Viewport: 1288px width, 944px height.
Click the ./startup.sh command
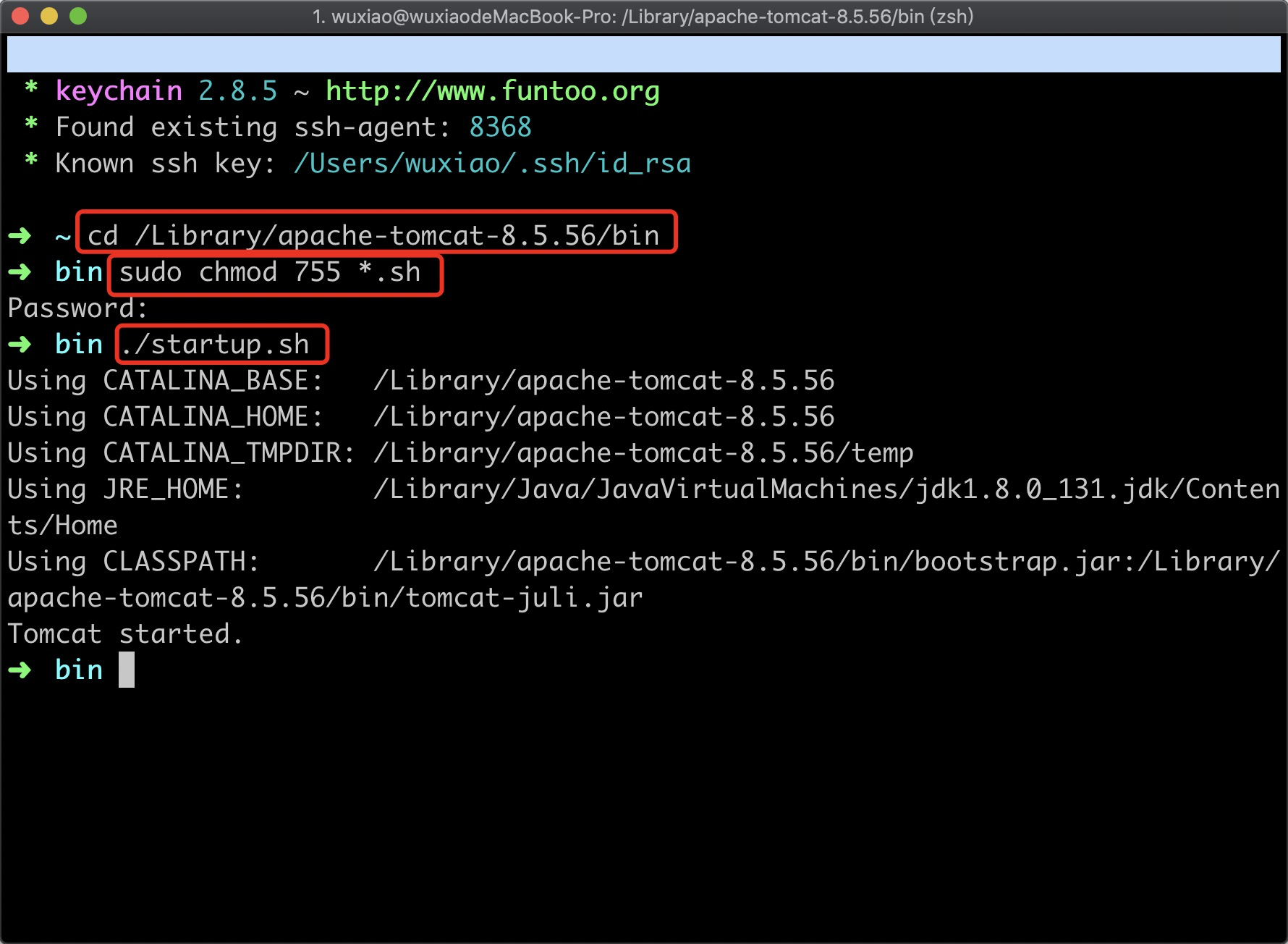coord(216,345)
